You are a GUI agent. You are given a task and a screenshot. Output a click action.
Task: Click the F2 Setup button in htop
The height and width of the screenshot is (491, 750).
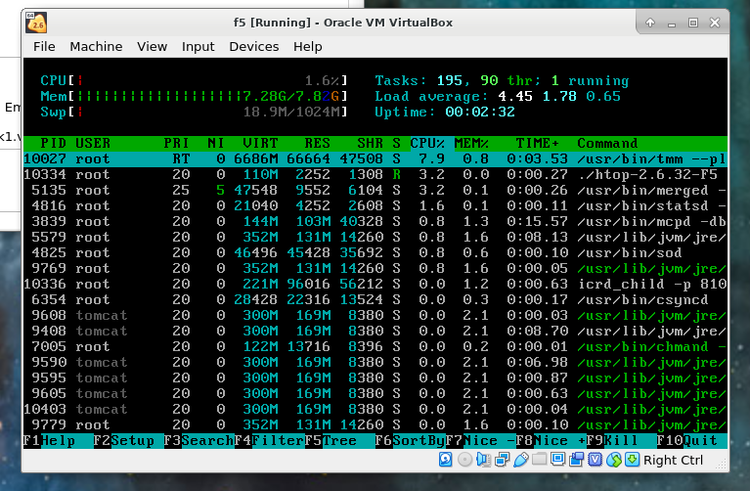point(125,441)
